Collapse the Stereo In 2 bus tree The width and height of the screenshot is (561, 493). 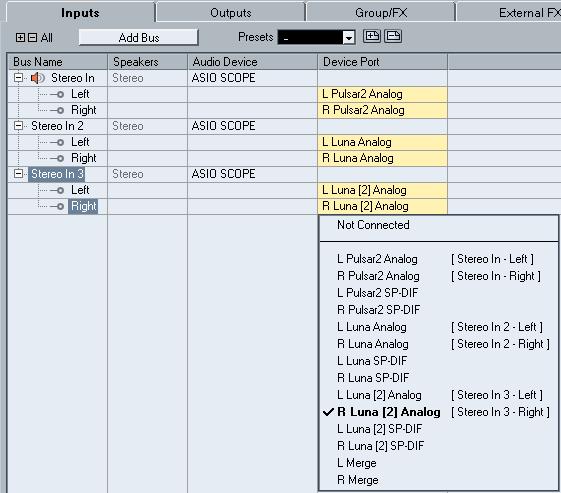click(18, 126)
